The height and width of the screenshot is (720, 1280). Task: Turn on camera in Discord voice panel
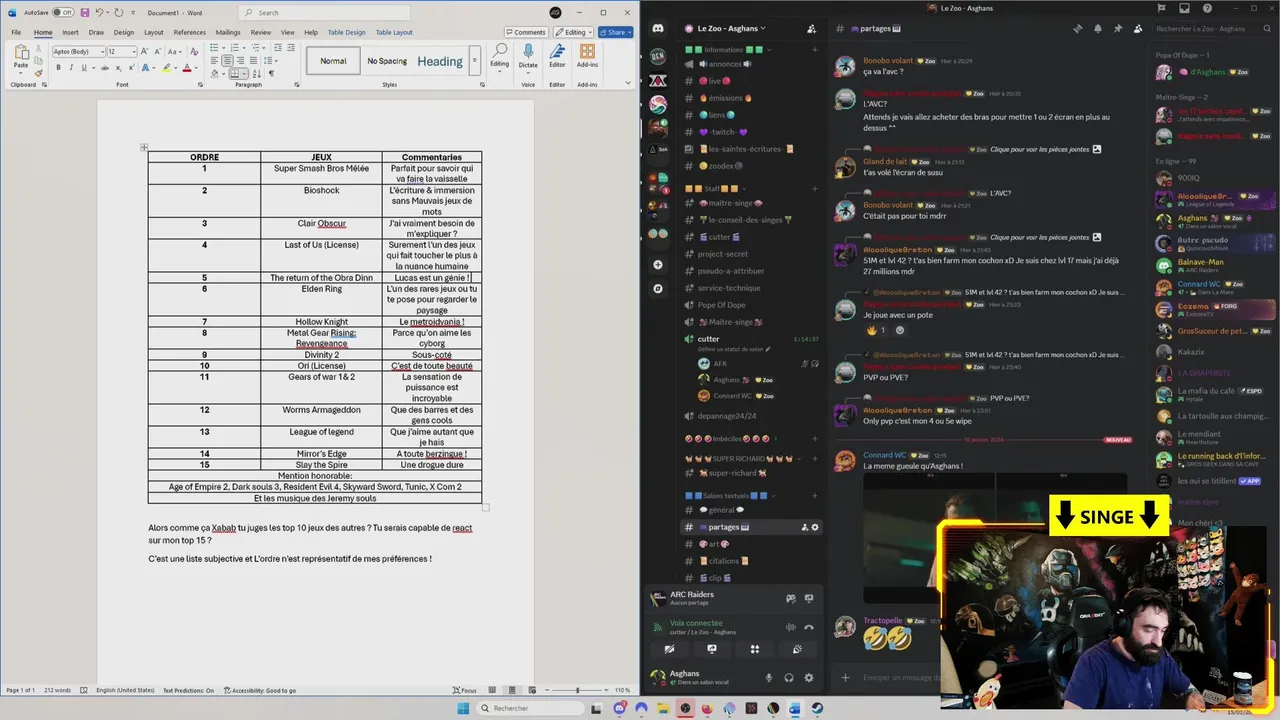coord(669,649)
